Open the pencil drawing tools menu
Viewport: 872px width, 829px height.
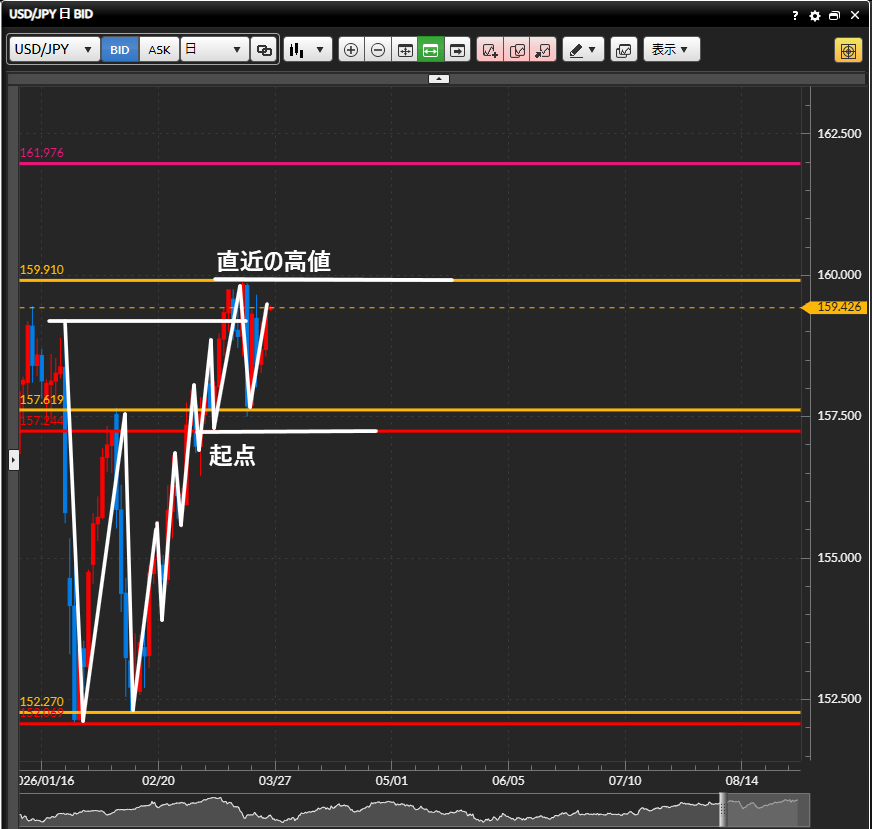click(x=583, y=49)
